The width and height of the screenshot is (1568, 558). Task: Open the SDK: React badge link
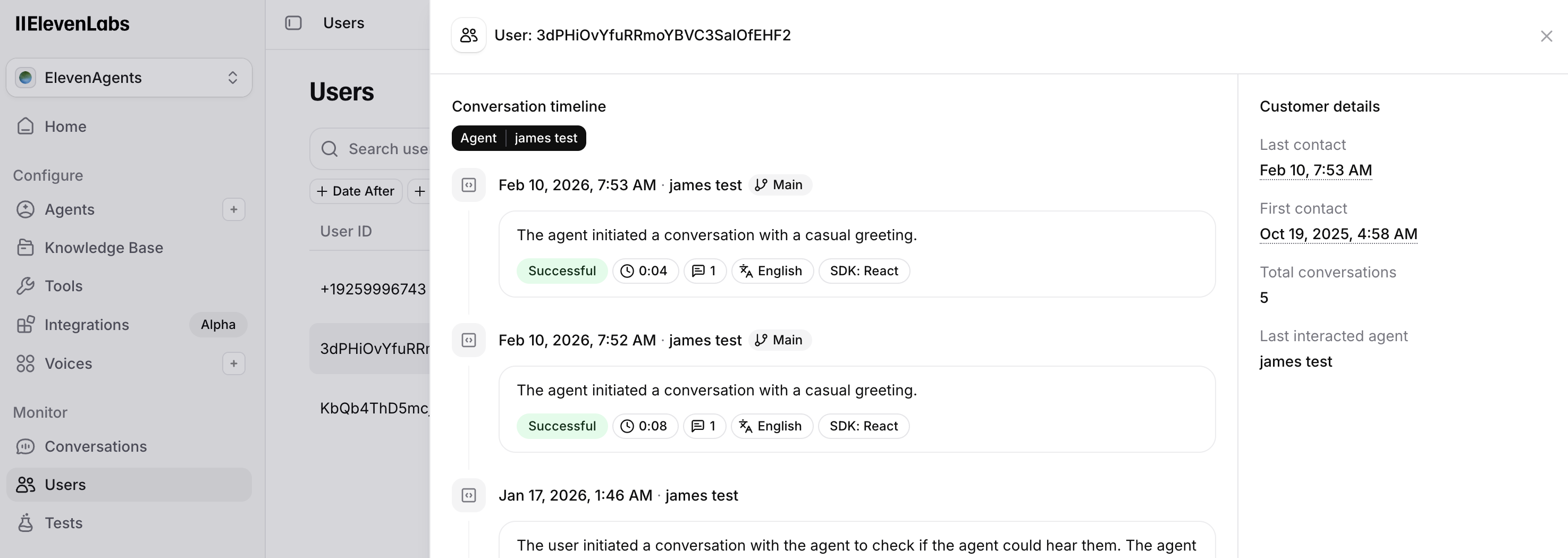864,271
